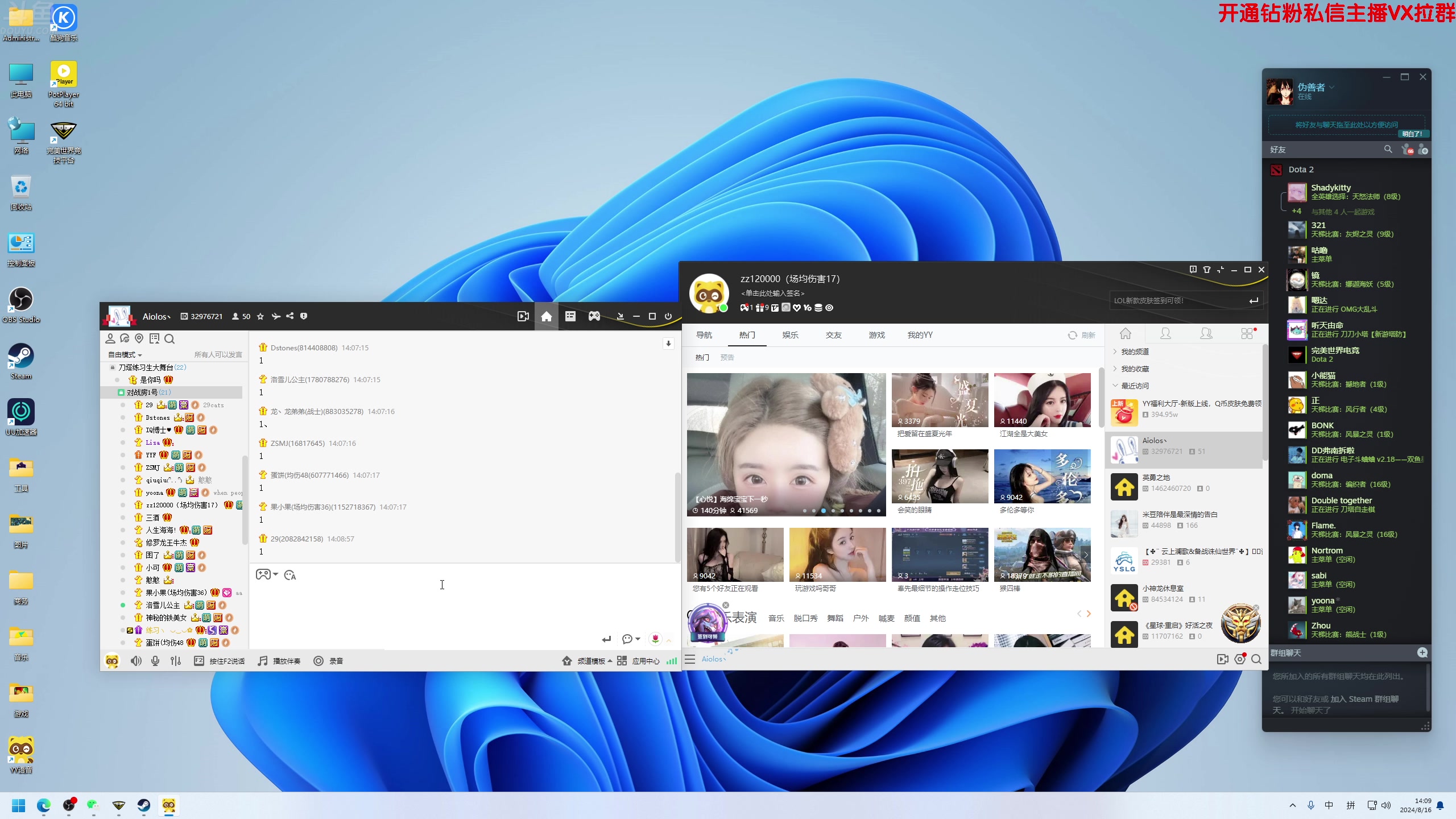The width and height of the screenshot is (1456, 819).
Task: Toggle the microphone in the YY bottom bar
Action: tap(155, 661)
